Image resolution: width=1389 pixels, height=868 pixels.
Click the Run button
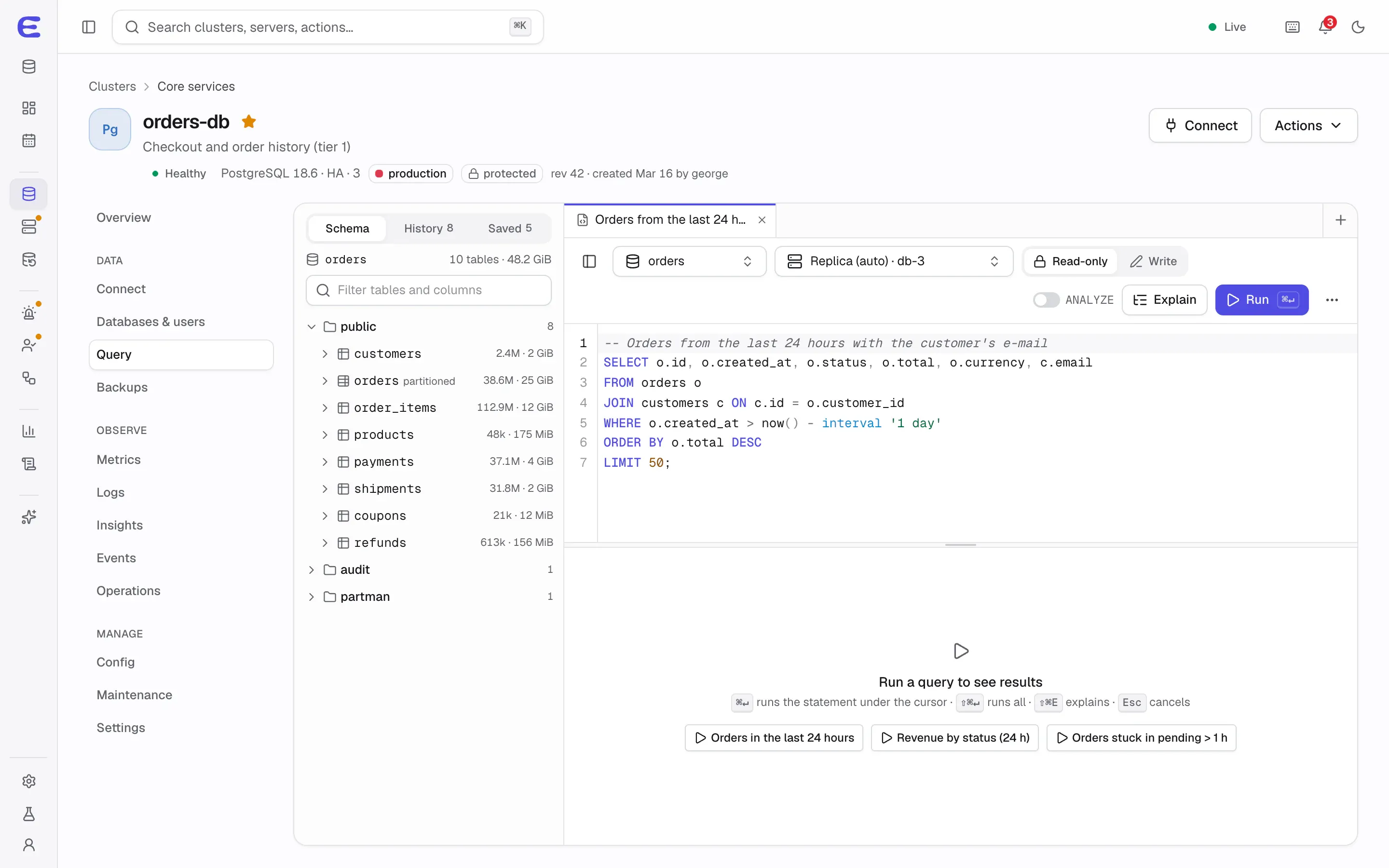click(x=1262, y=299)
